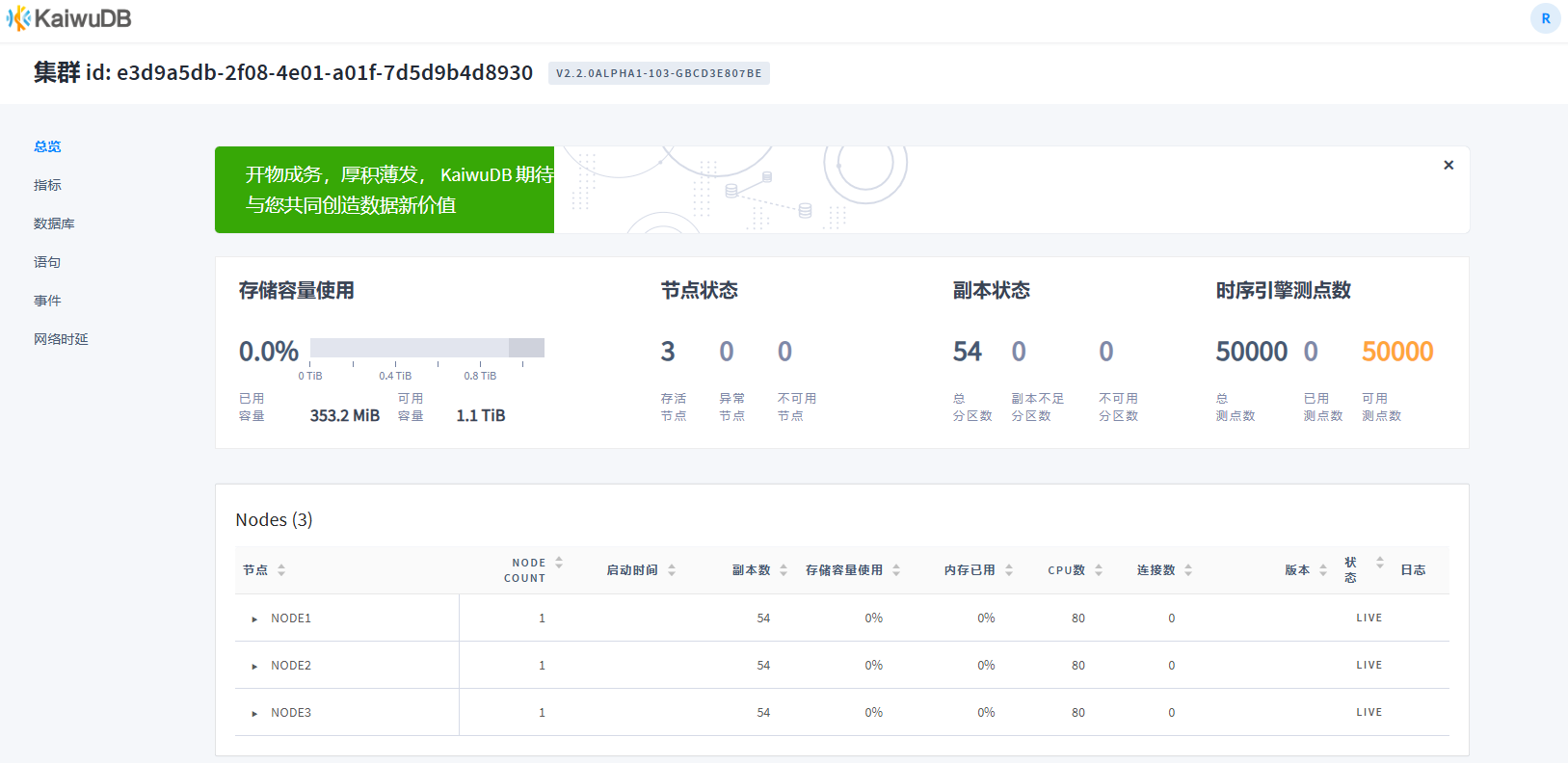Viewport: 1568px width, 763px height.
Task: Sort table by 状态 column
Action: [x=1364, y=569]
